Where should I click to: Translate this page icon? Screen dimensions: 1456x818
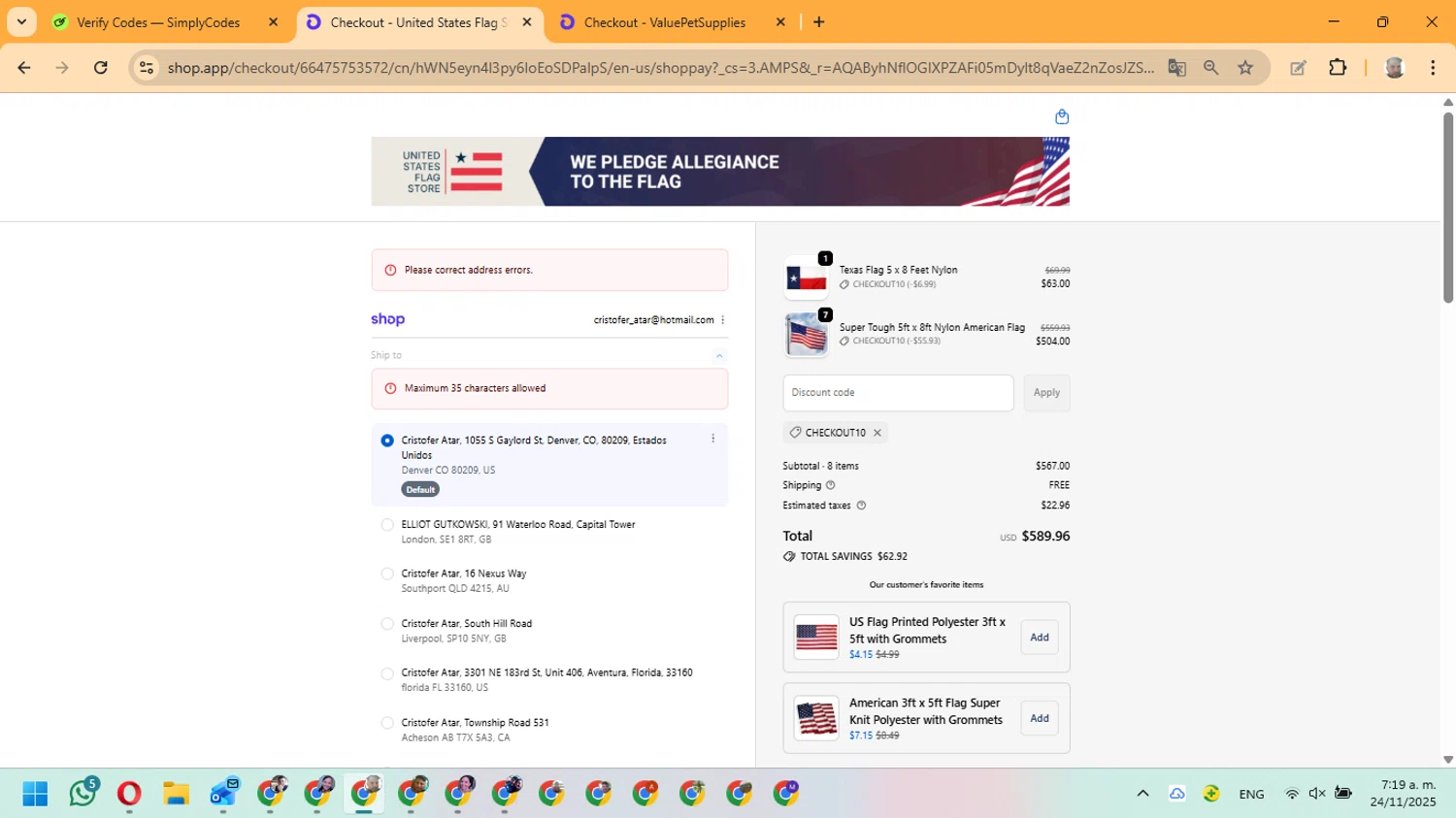click(x=1177, y=68)
